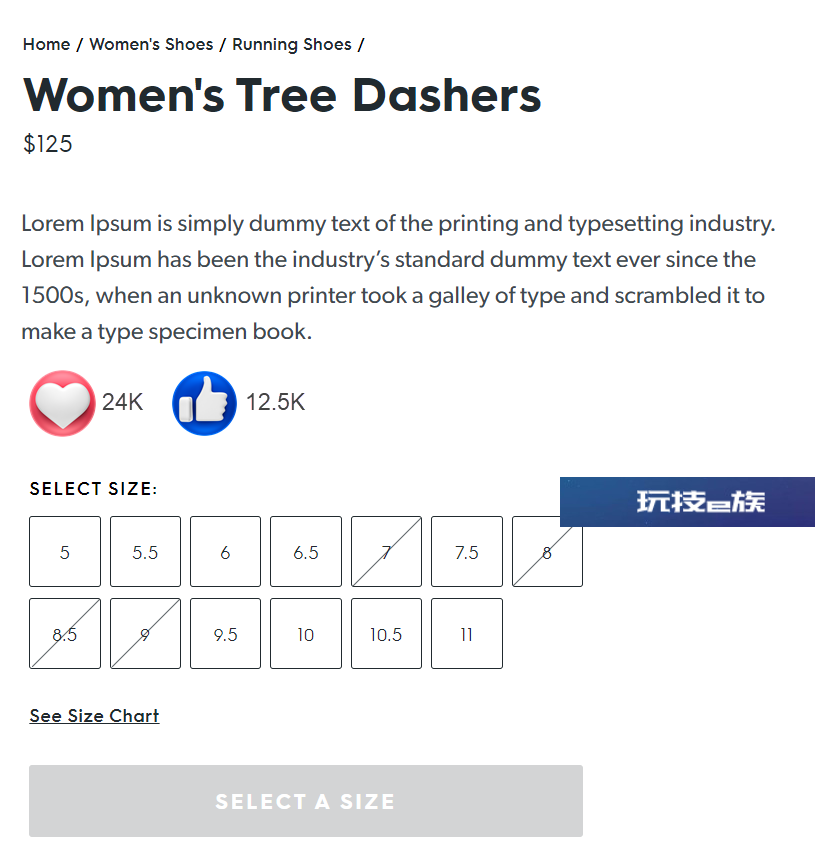Open the See Size Chart link
Viewport: 816px width, 852px height.
click(x=95, y=716)
